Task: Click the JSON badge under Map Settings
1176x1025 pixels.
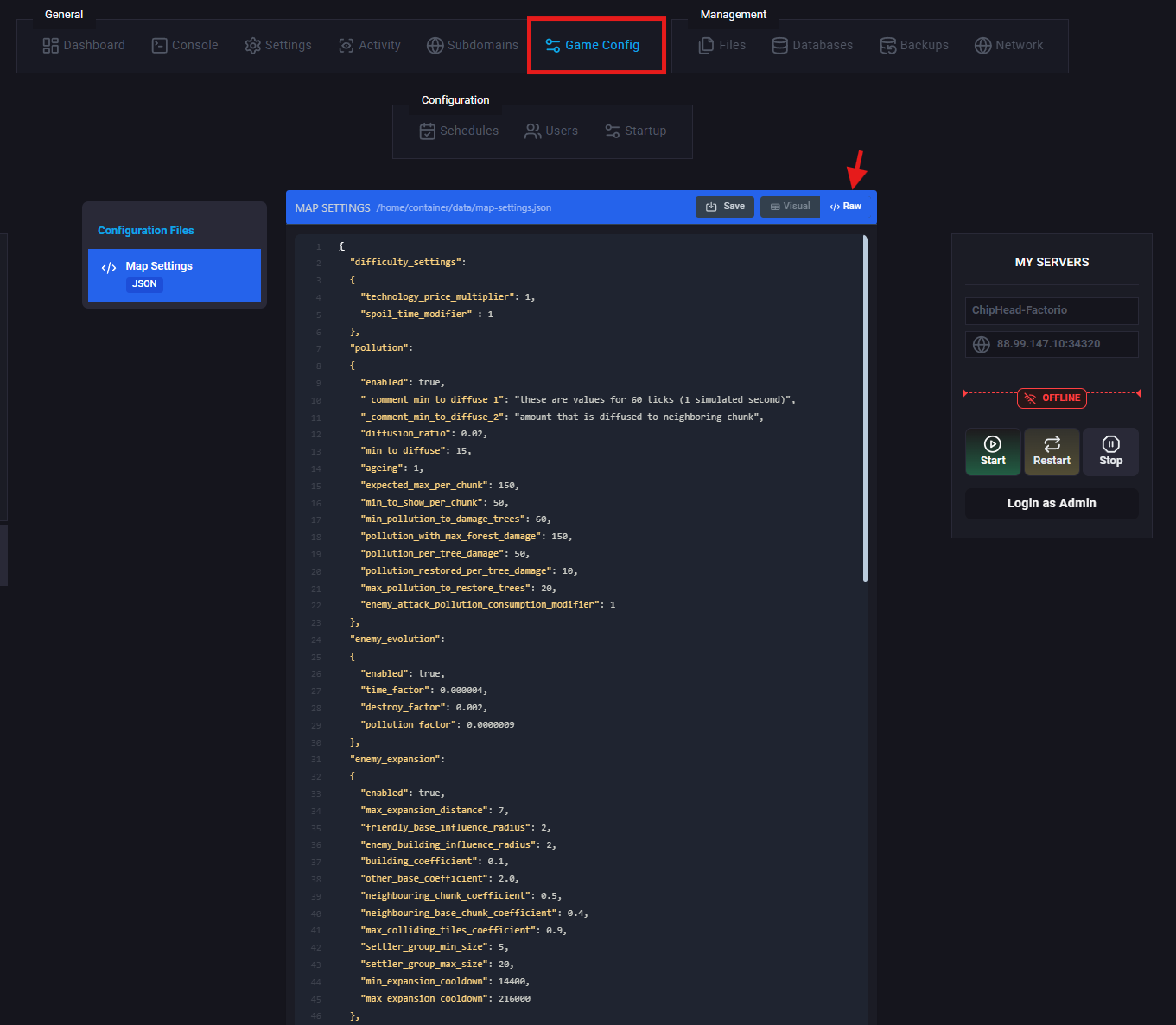Action: pyautogui.click(x=144, y=284)
